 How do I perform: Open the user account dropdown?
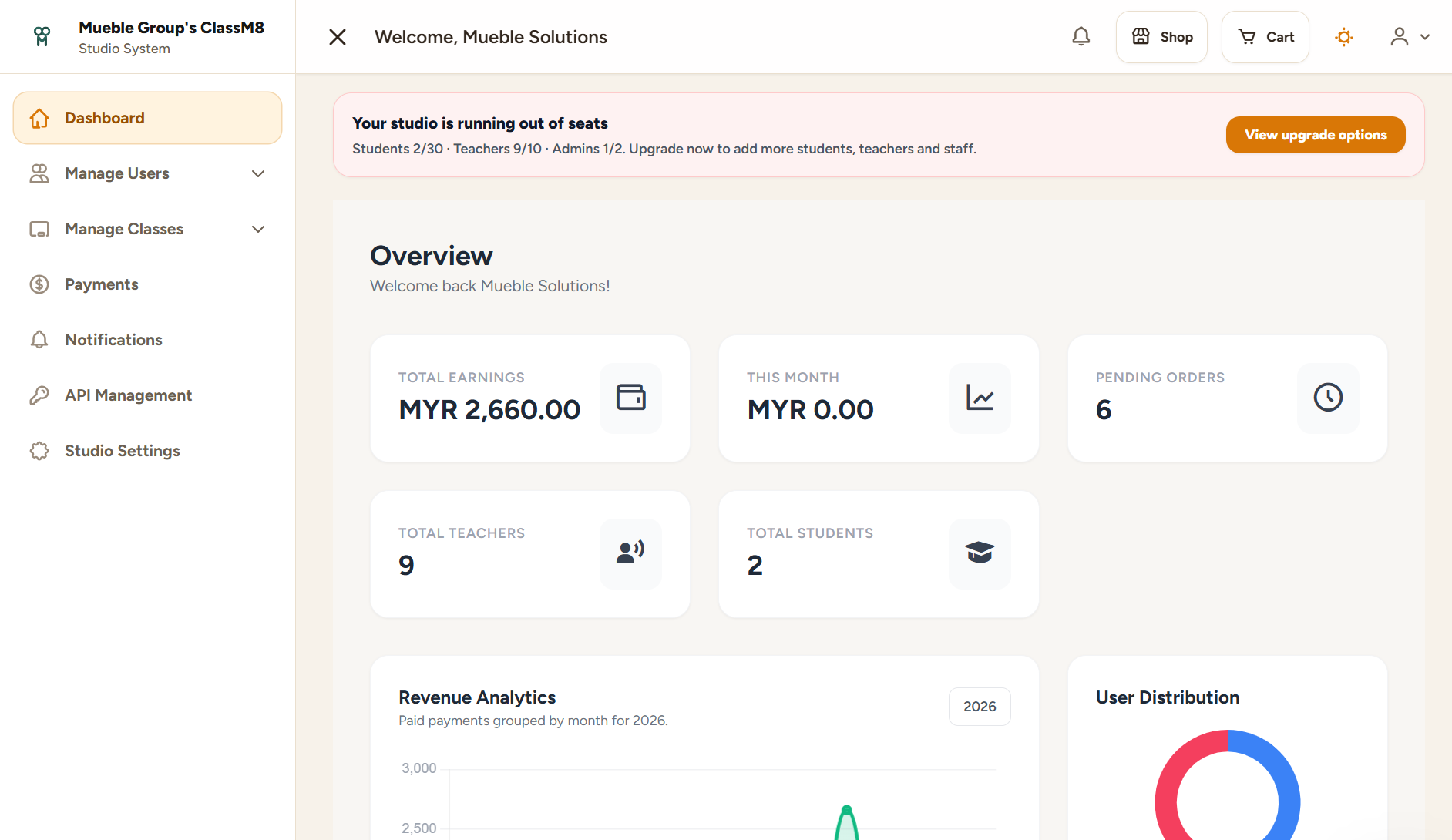1410,37
